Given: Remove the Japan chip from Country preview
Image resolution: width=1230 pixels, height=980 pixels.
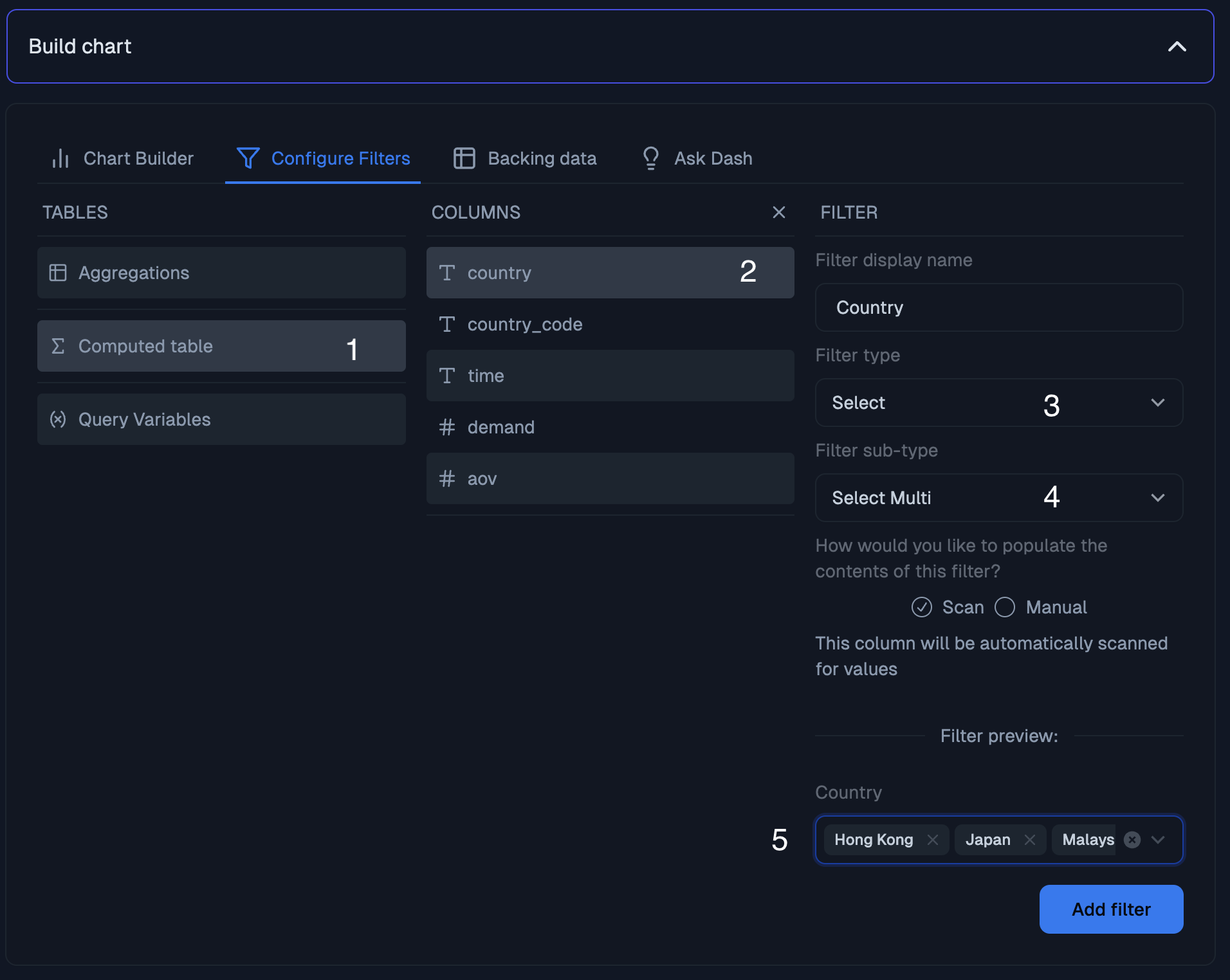Looking at the screenshot, I should (1029, 839).
